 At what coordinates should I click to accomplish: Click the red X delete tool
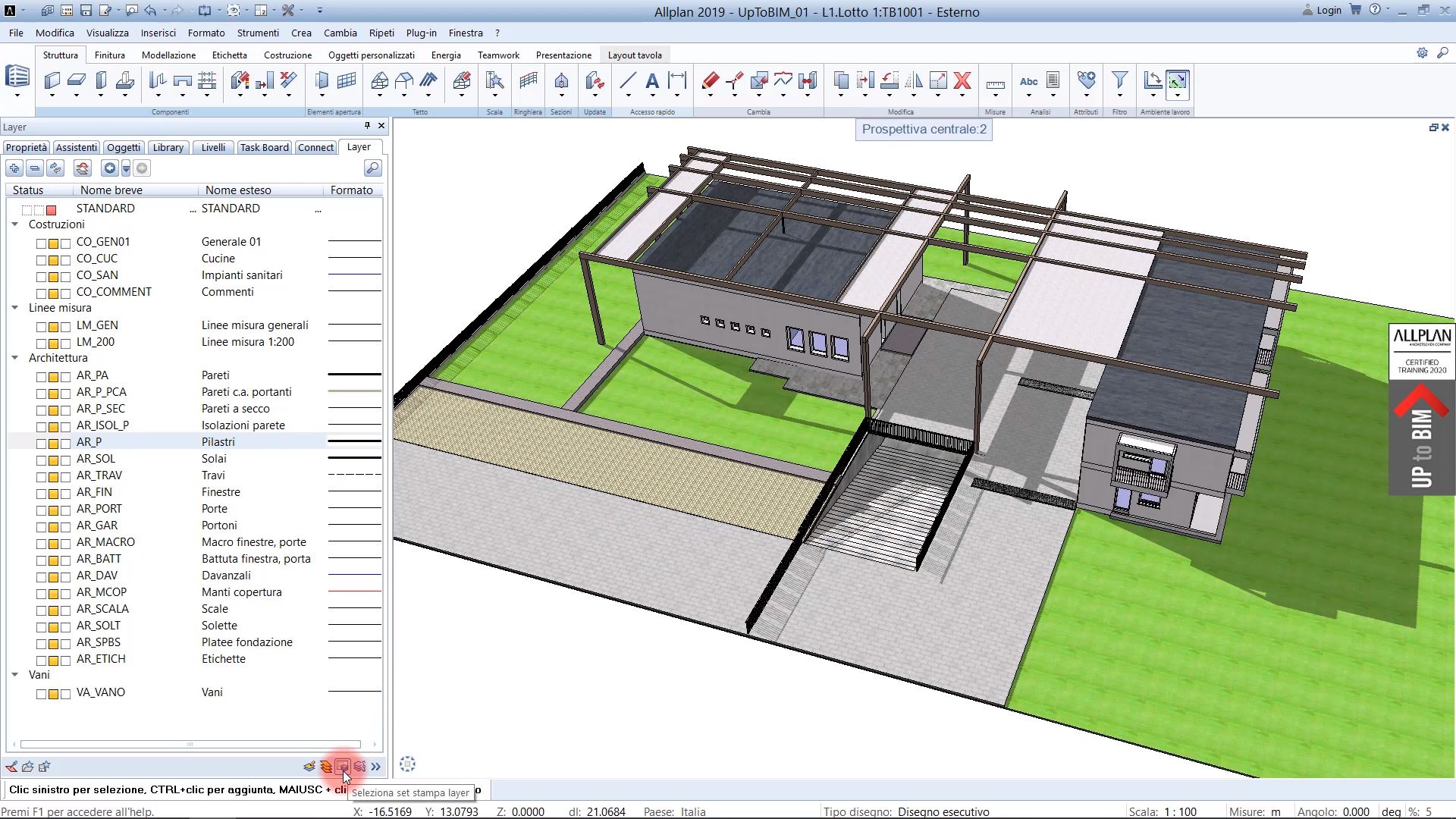pyautogui.click(x=962, y=80)
